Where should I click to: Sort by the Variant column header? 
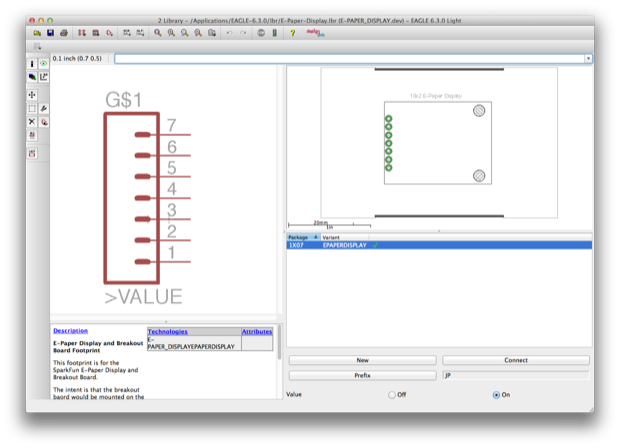pyautogui.click(x=345, y=237)
